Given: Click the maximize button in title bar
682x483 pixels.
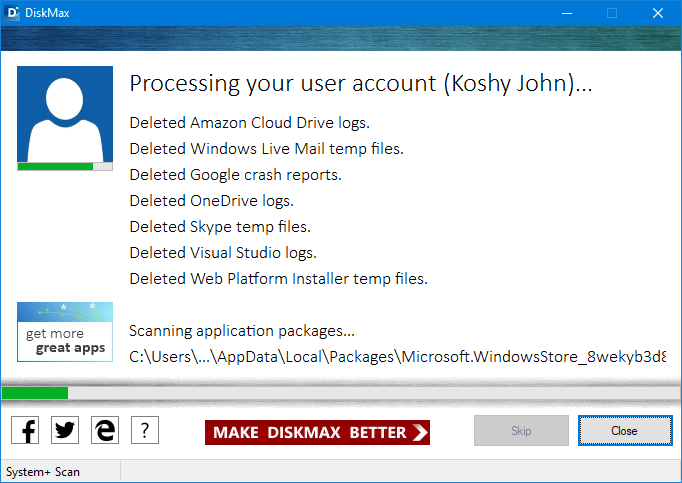Looking at the screenshot, I should click(612, 13).
